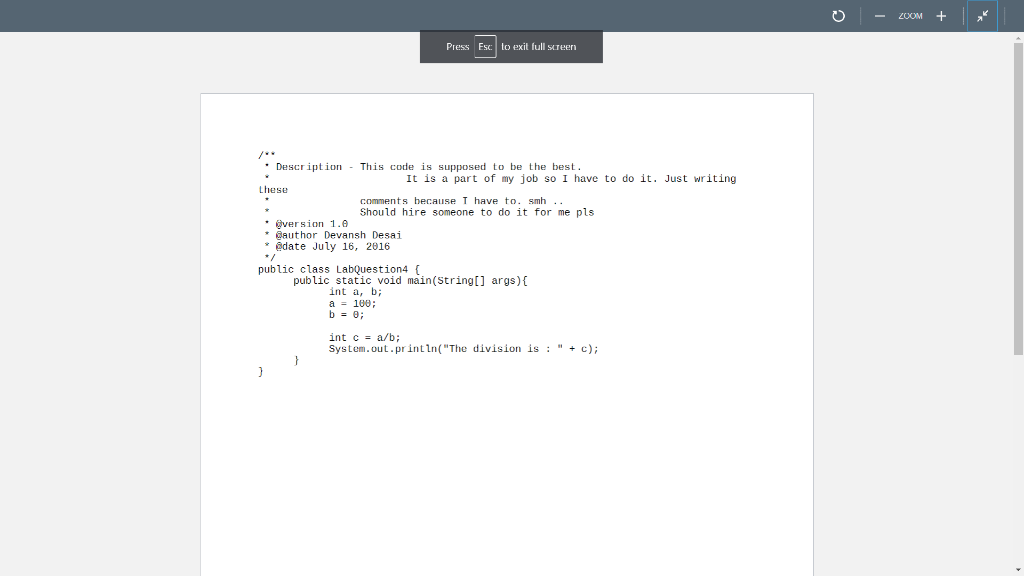Click the scrollbar down arrow

click(x=1016, y=568)
